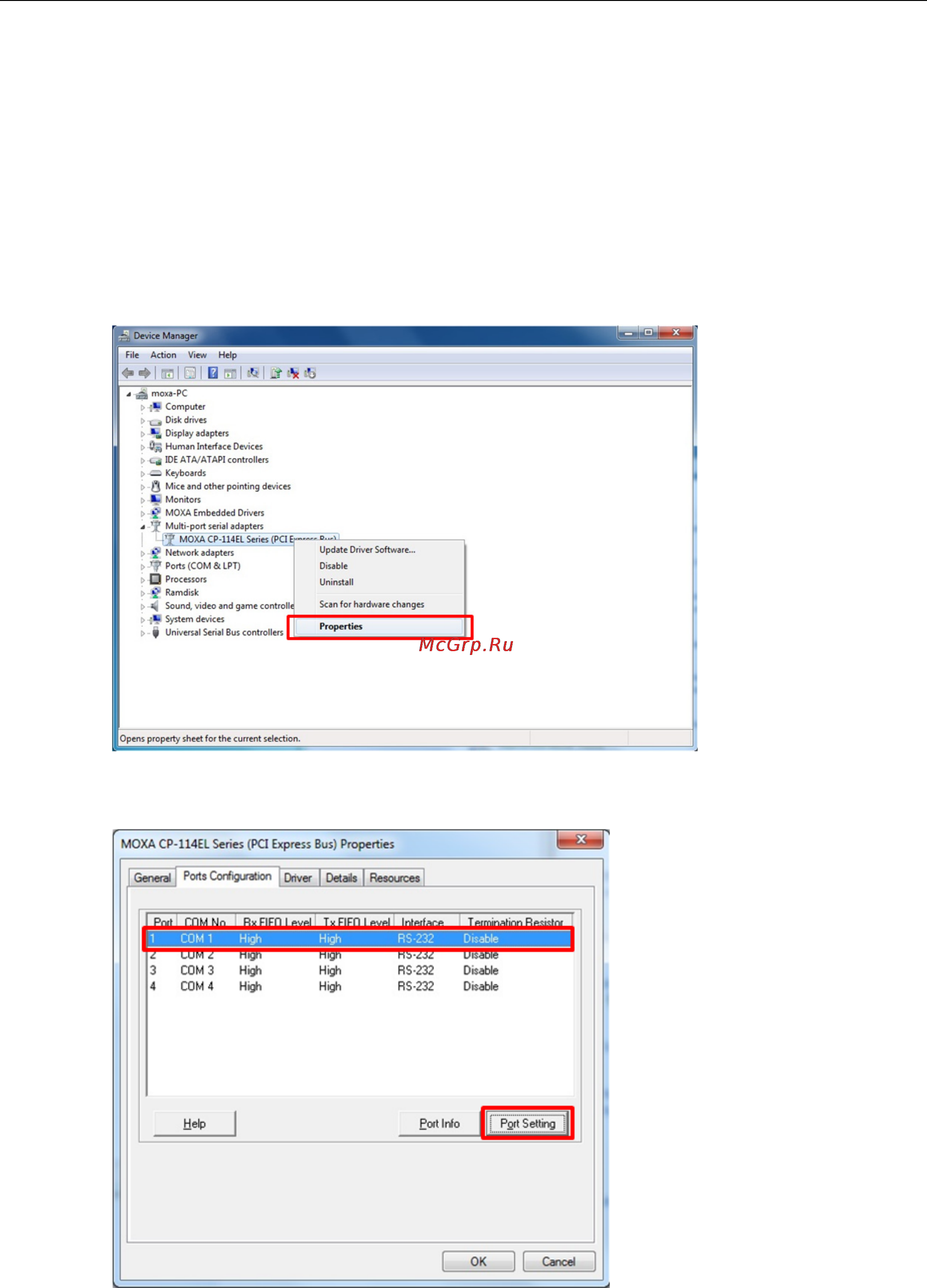Viewport: 927px width, 1288px height.
Task: Switch to the Resources tab
Action: pos(394,877)
